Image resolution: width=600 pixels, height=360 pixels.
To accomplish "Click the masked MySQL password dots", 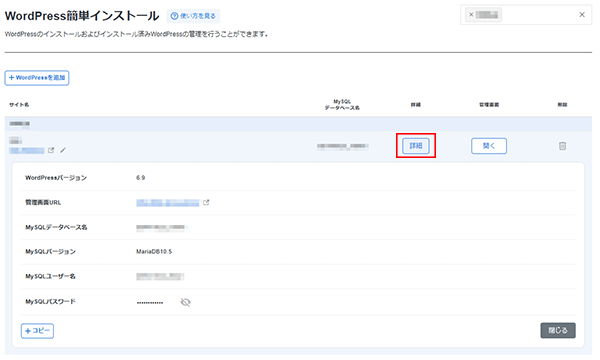I will pyautogui.click(x=150, y=303).
